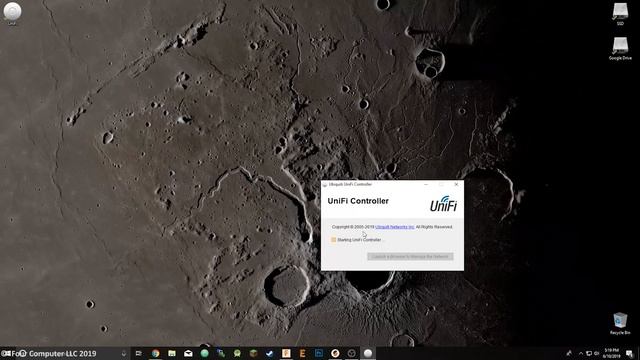Open Task View from the taskbar
The image size is (640, 360).
(139, 353)
